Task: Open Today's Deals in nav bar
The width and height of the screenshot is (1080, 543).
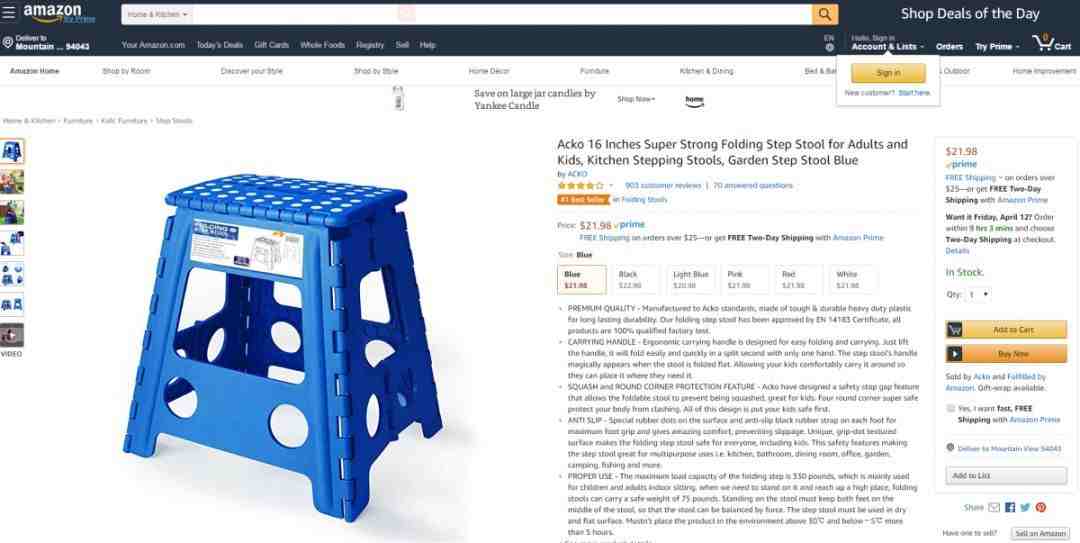Action: [x=220, y=45]
